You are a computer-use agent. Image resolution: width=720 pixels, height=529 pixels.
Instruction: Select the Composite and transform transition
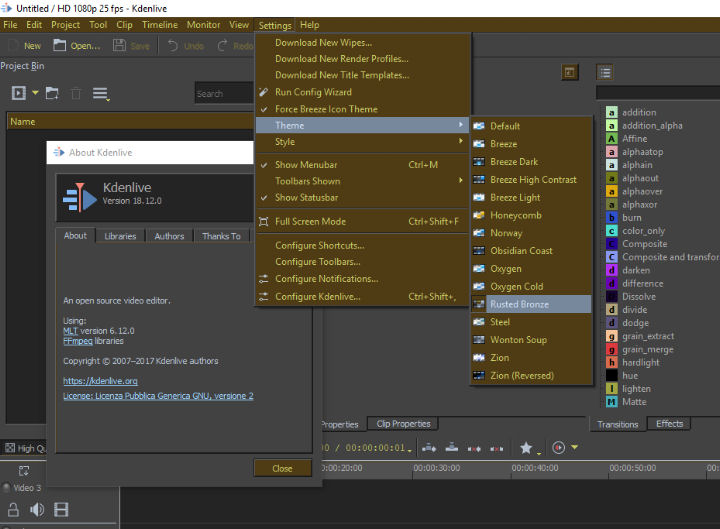pos(663,257)
